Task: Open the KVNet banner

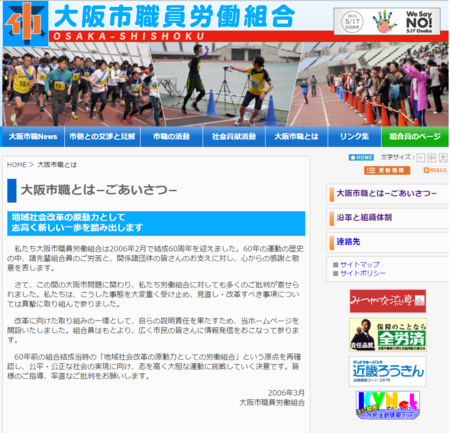Action: click(x=388, y=405)
